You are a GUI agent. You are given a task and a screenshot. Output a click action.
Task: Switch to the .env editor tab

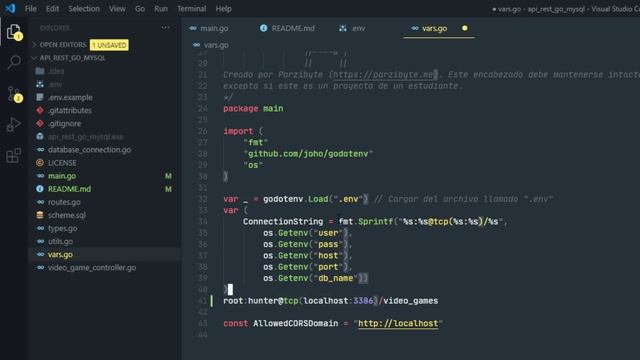352,28
